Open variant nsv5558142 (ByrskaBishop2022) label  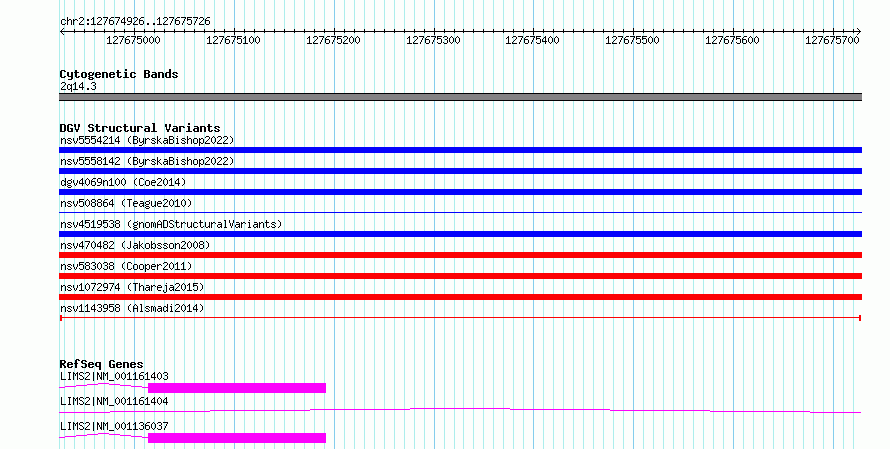coord(147,161)
